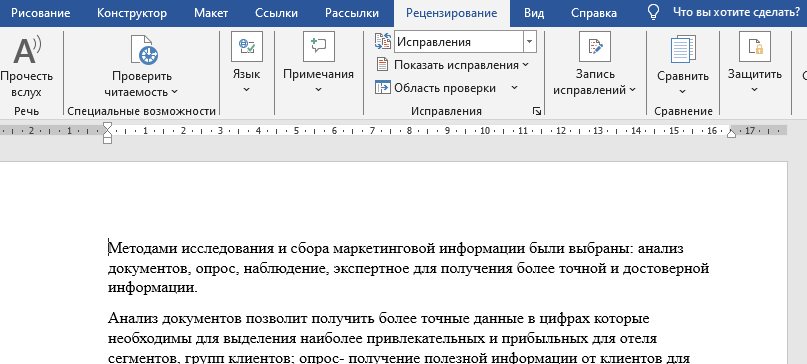This screenshot has width=807, height=364.
Task: Switch to the Макет tab
Action: (211, 13)
